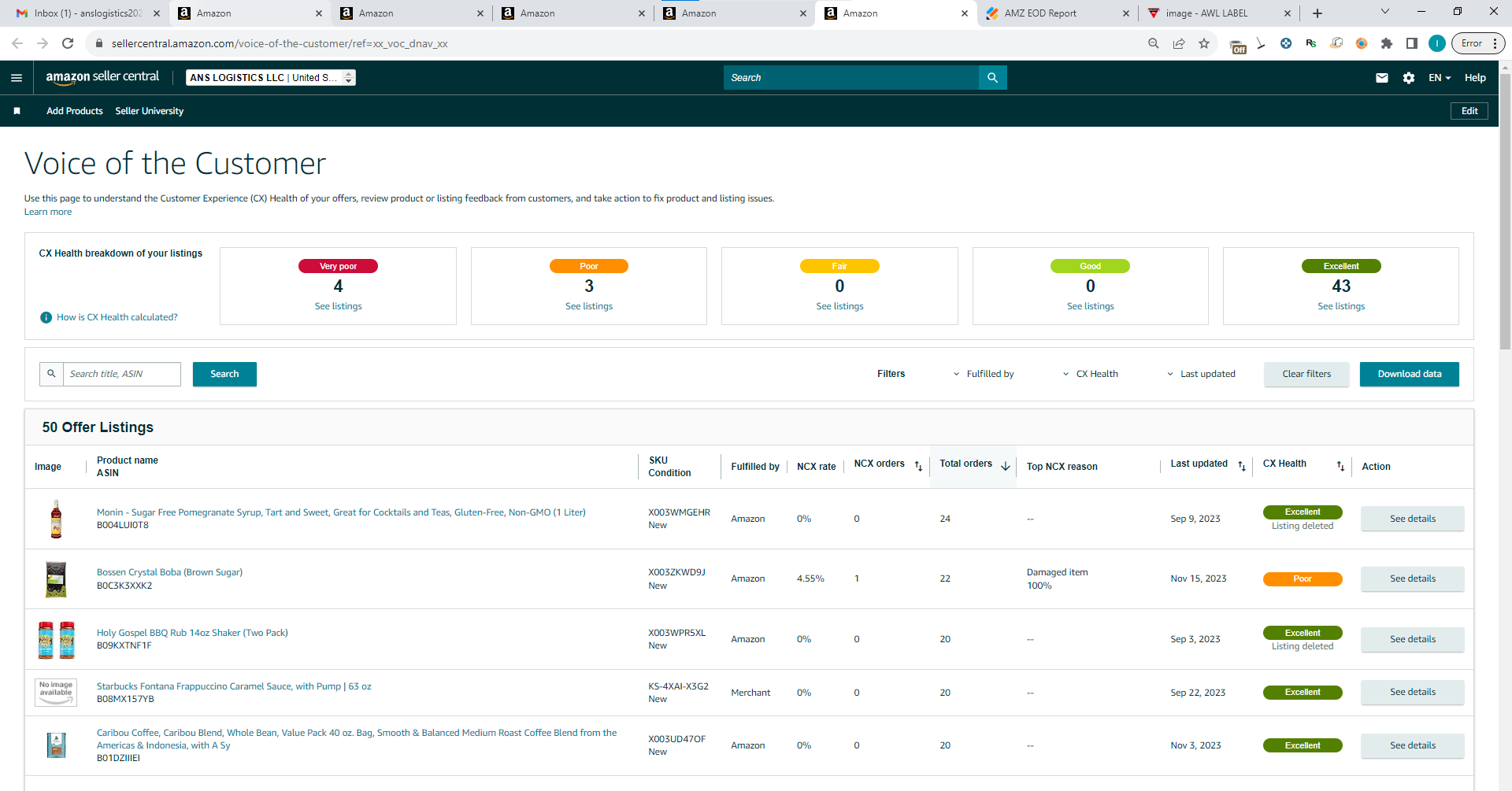The height and width of the screenshot is (791, 1512).
Task: Click the zoom magnifier icon in address bar
Action: [1154, 43]
